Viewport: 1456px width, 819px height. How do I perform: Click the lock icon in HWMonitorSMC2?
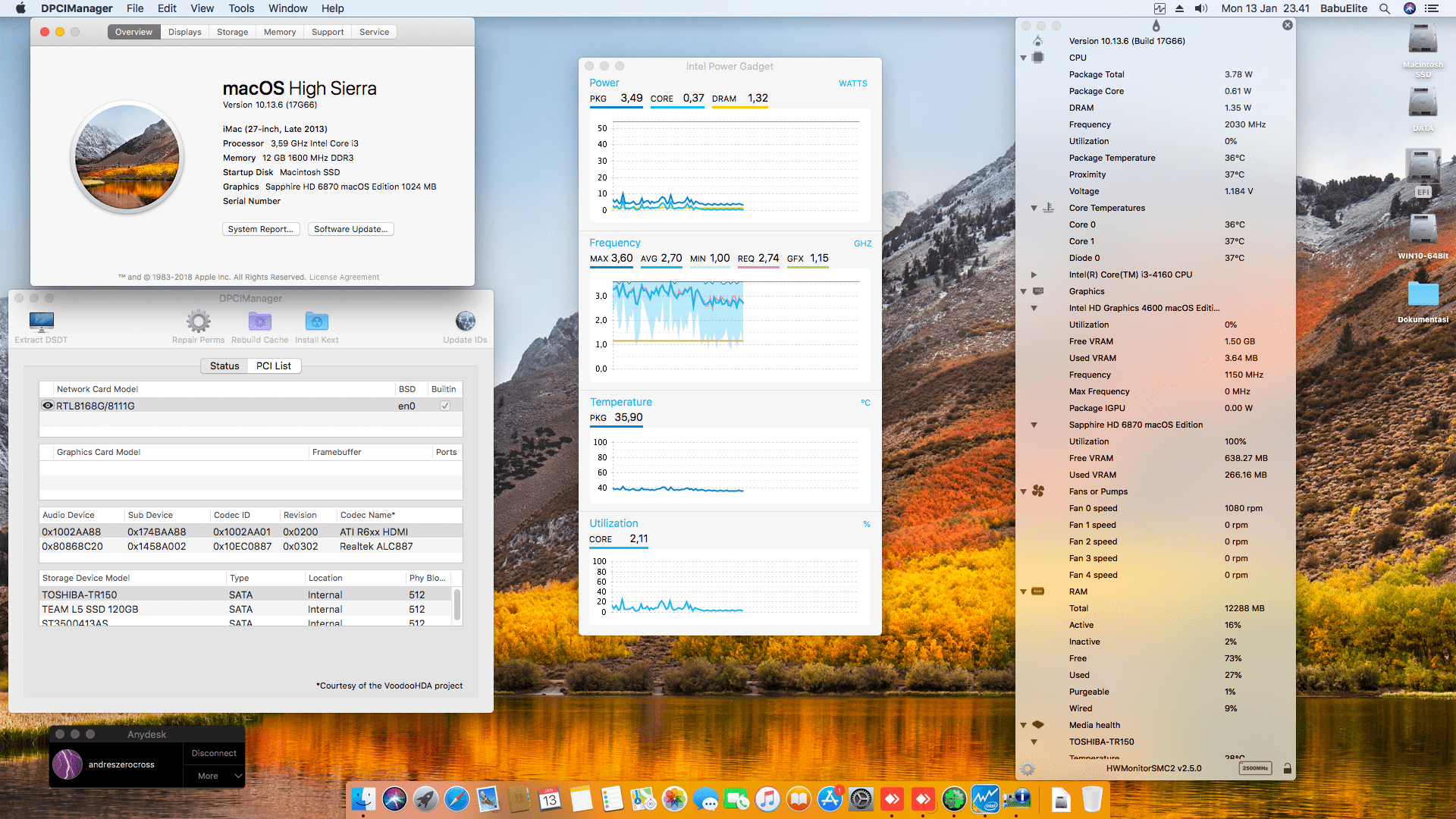point(1287,768)
